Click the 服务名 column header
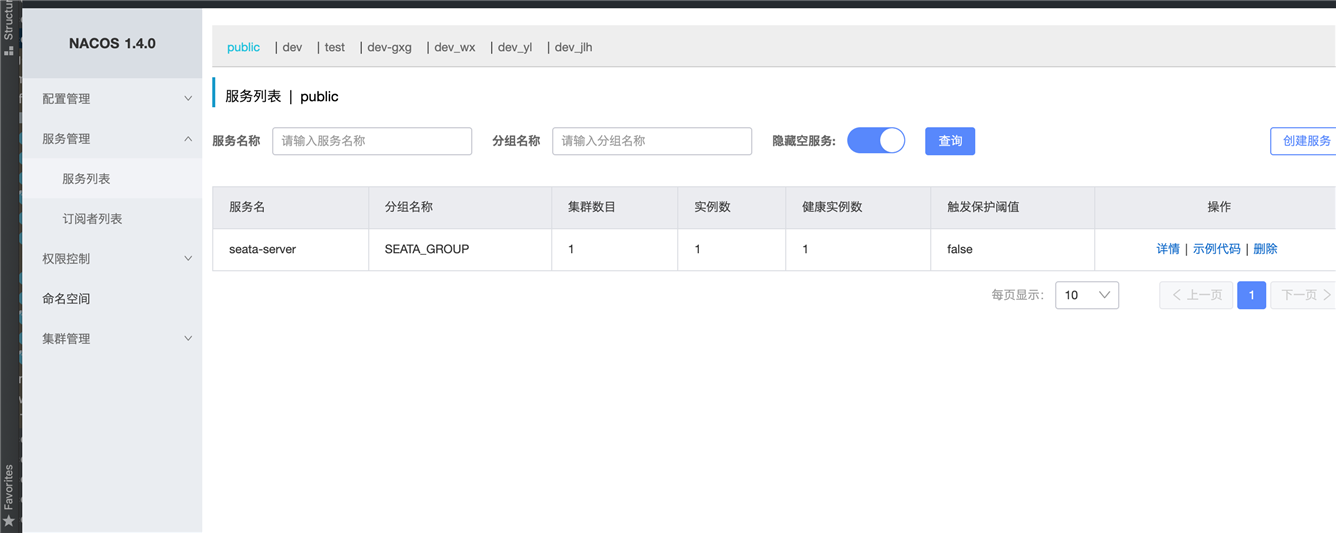Image resolution: width=1336 pixels, height=533 pixels. pos(291,207)
